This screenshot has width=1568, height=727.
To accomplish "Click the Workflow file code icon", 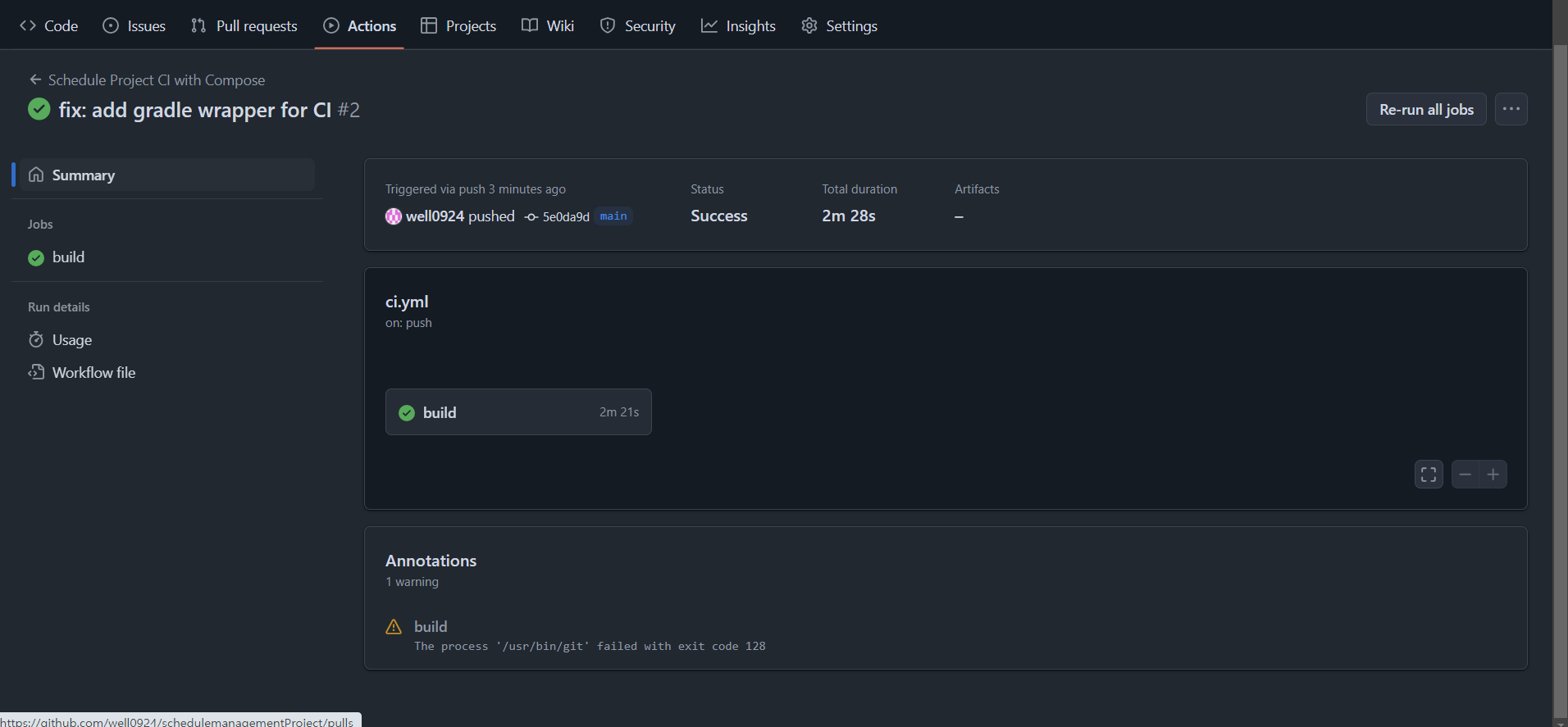I will pos(36,372).
